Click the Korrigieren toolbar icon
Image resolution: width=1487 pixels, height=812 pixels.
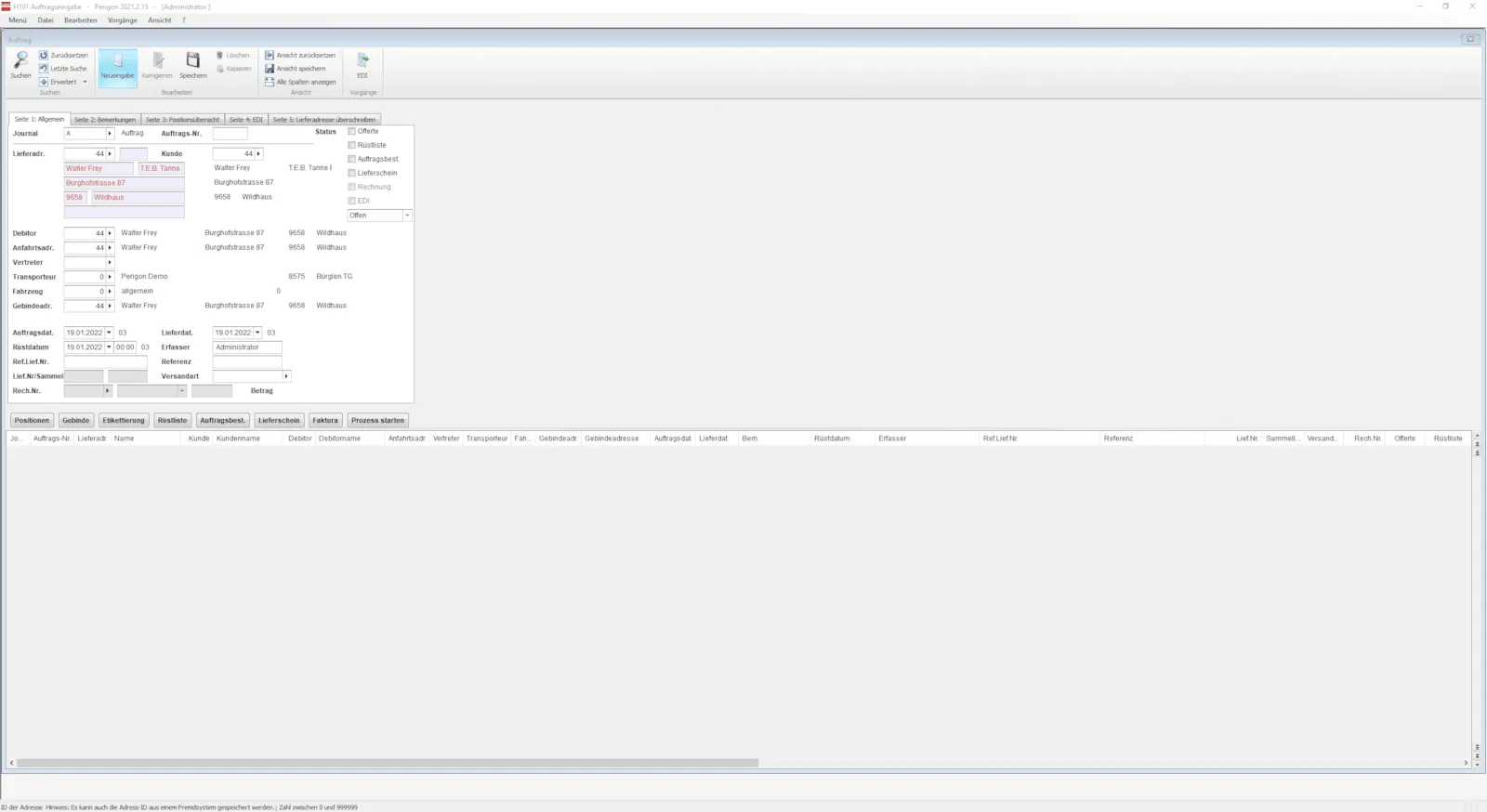tap(157, 61)
